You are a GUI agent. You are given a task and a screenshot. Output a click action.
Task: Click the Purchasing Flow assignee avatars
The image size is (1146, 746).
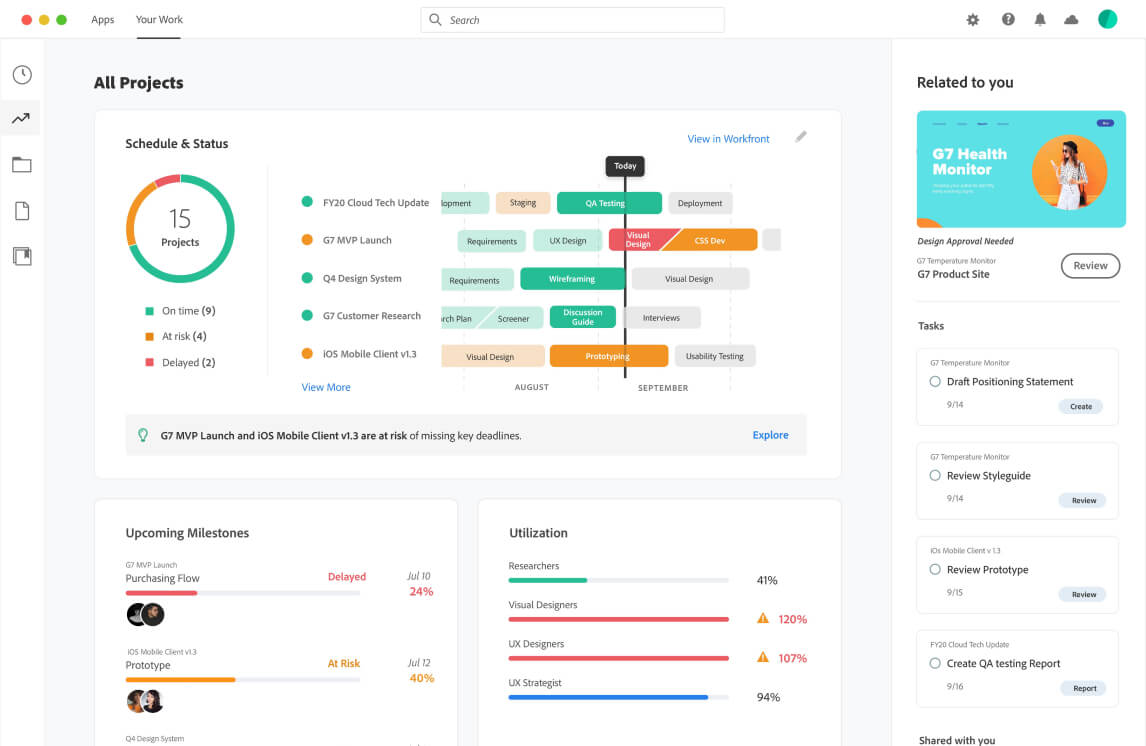145,614
